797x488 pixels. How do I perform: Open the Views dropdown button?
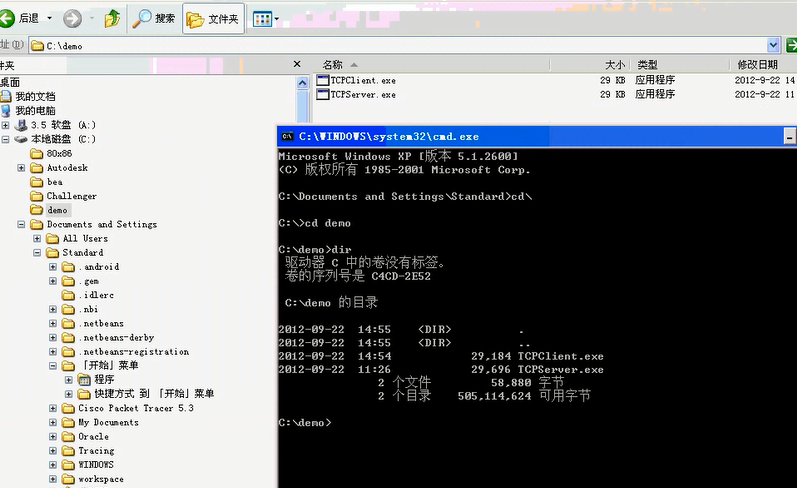pos(266,19)
